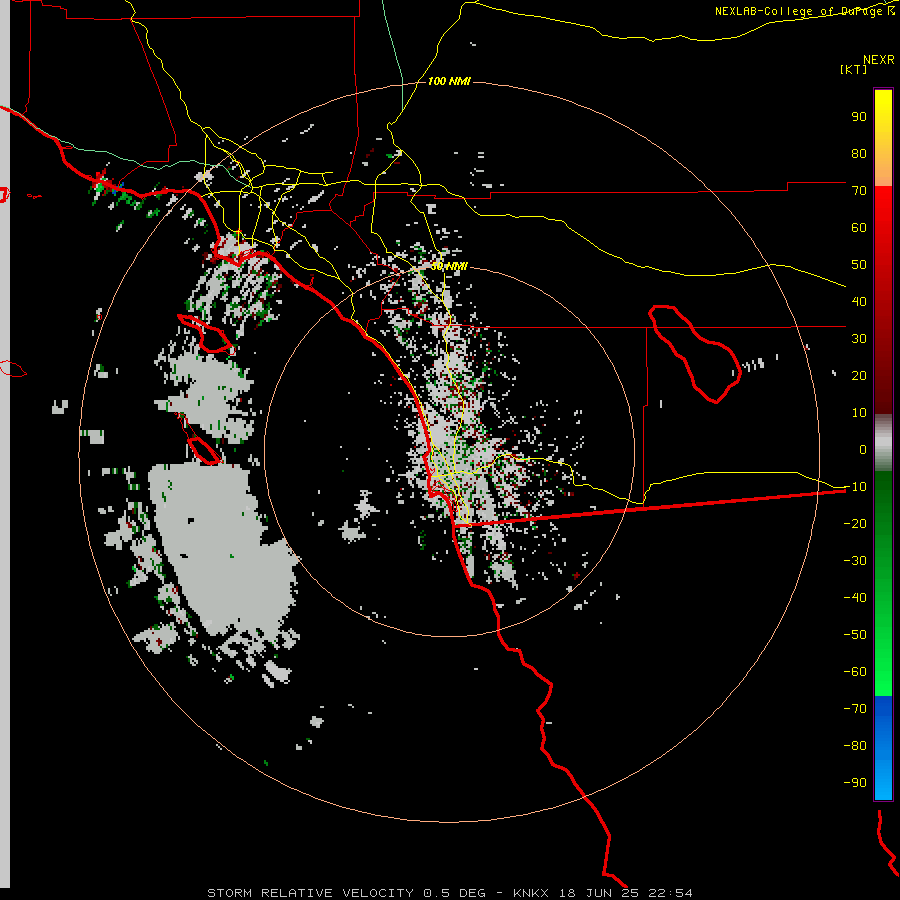Click the 18 JUN 25 date in the footer
This screenshot has height=900, width=900.
point(599,893)
